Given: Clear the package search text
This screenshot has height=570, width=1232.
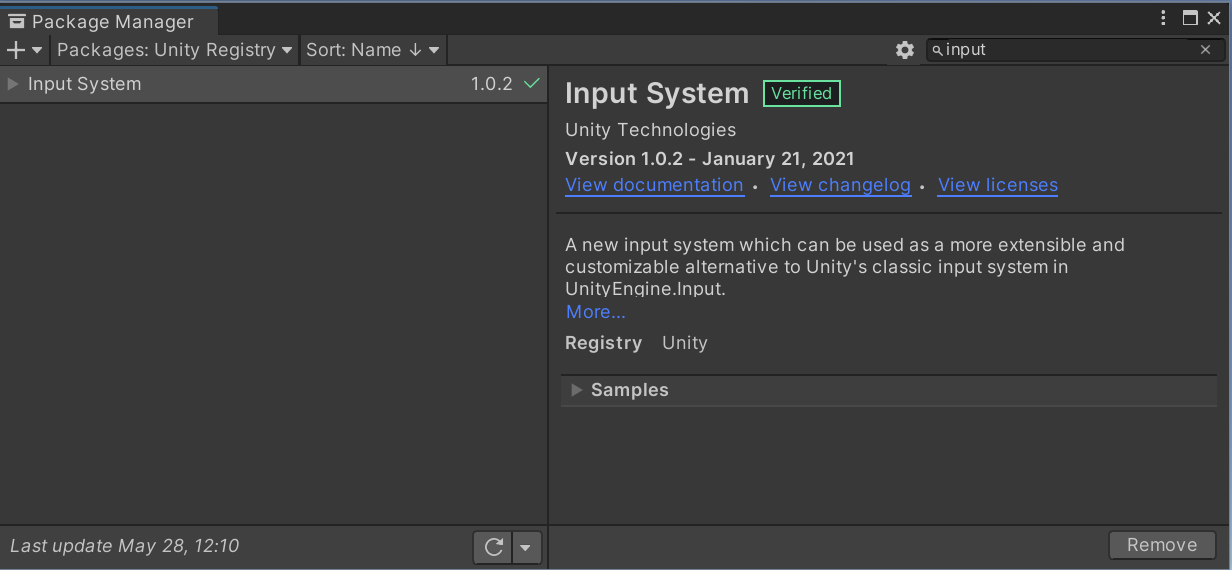Looking at the screenshot, I should [1206, 50].
